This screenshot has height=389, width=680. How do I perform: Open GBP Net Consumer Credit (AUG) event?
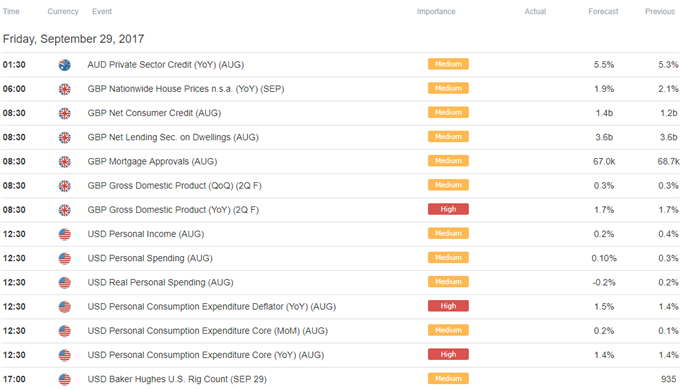pos(154,113)
